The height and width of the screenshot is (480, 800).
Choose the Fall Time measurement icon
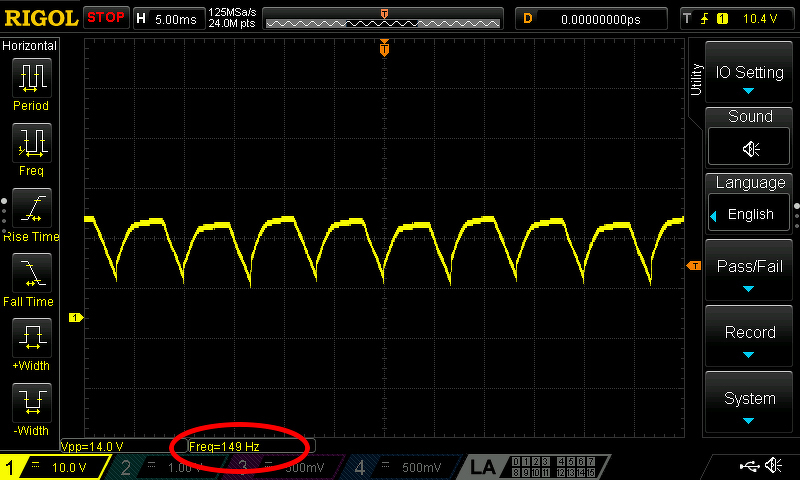(x=32, y=272)
